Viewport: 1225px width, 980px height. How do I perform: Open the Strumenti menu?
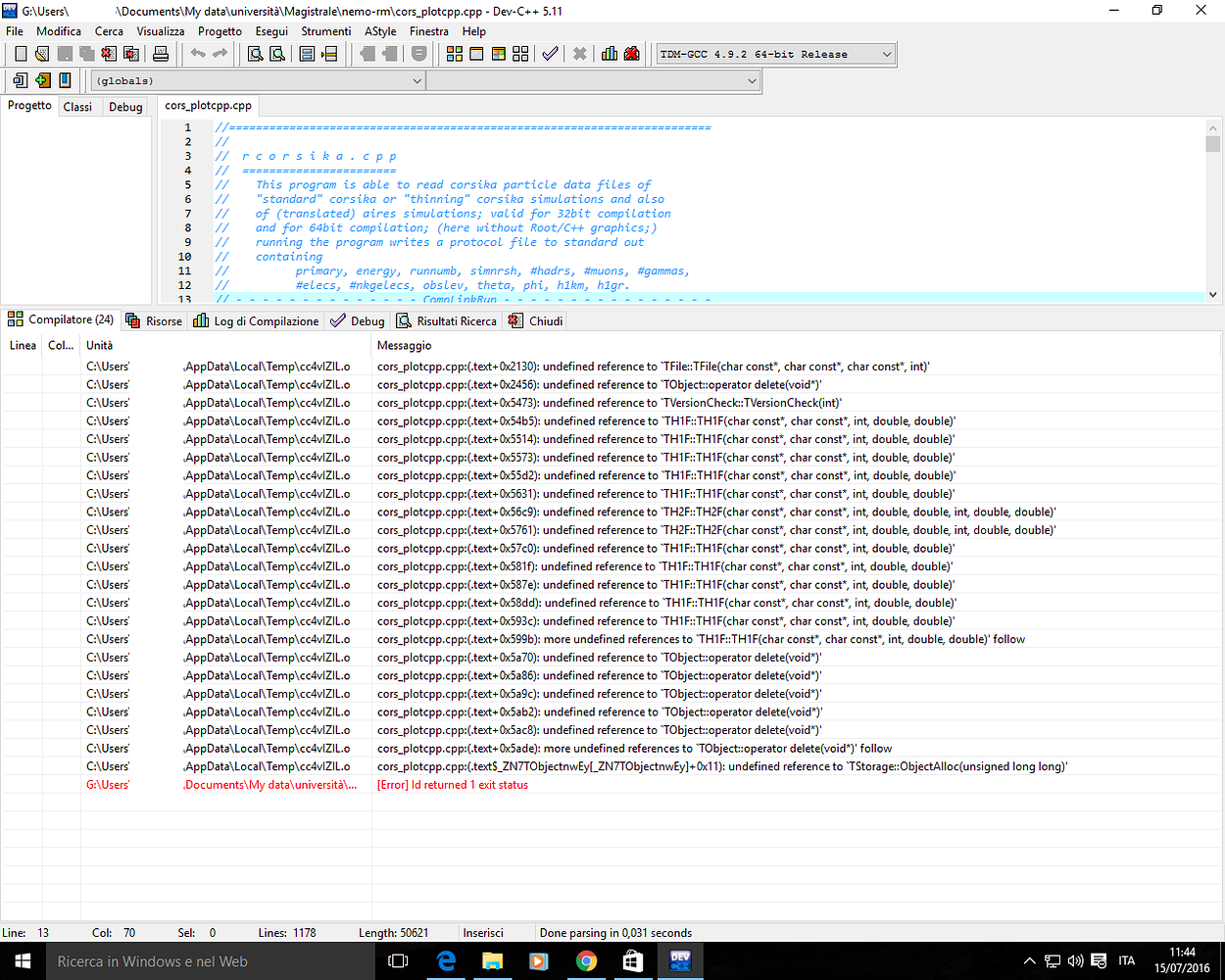(325, 31)
